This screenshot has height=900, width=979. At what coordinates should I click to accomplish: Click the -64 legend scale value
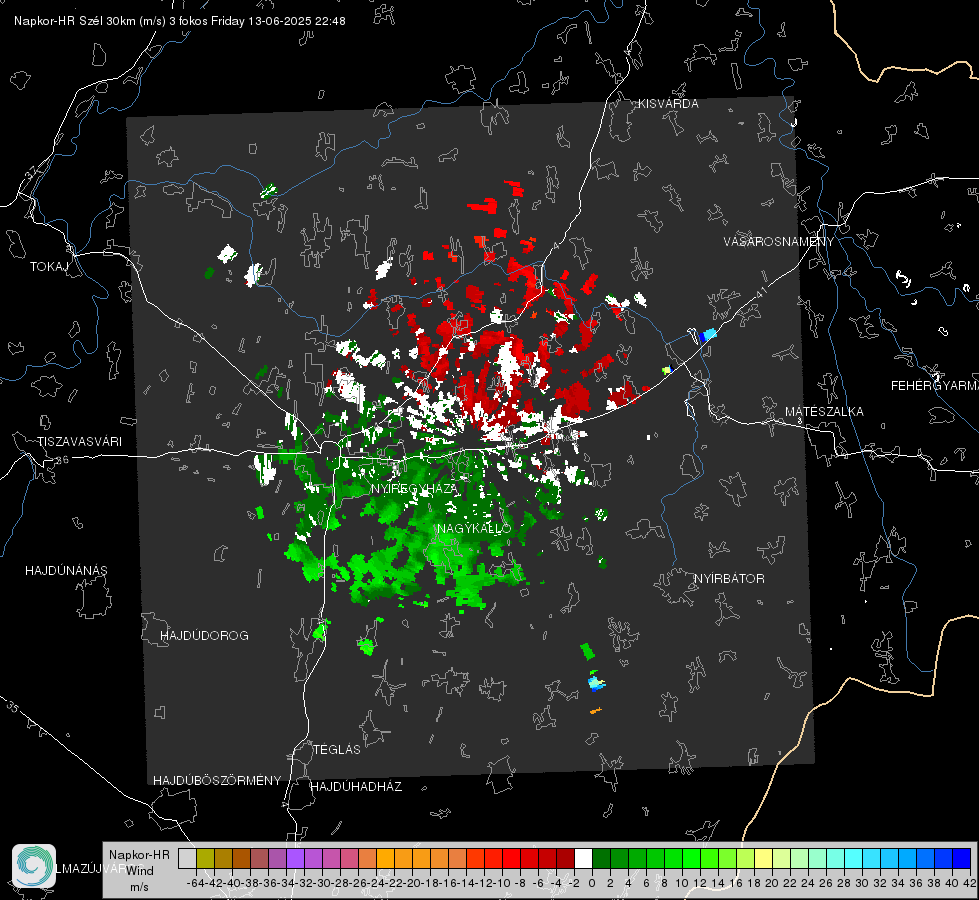click(196, 883)
